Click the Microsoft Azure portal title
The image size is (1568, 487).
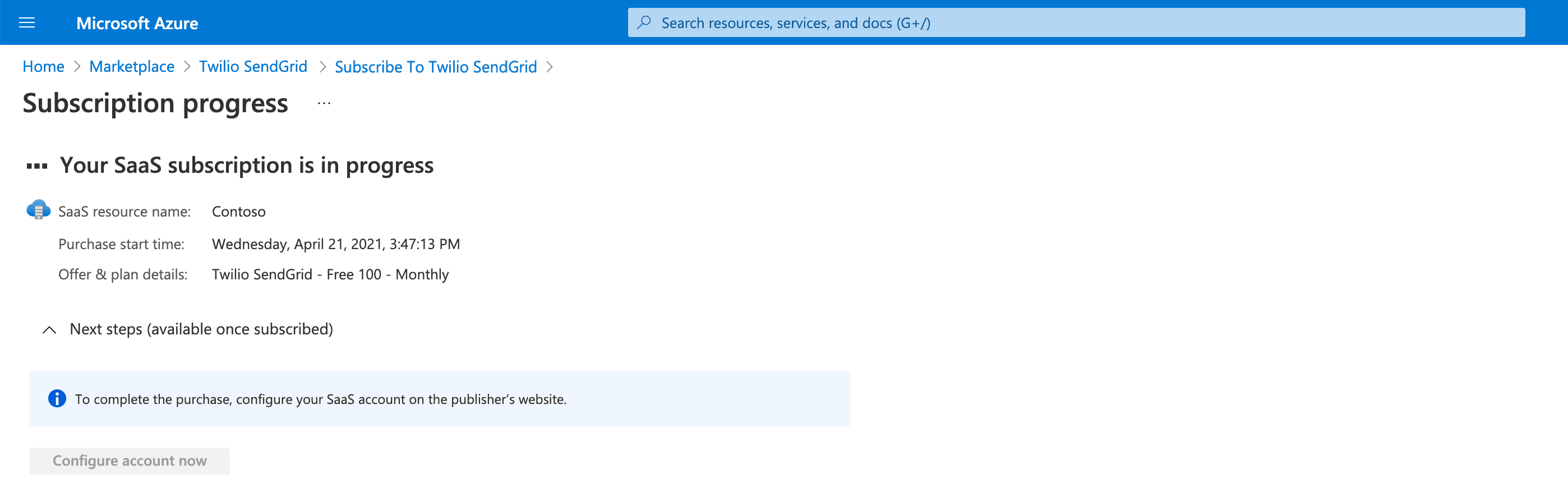pyautogui.click(x=137, y=23)
